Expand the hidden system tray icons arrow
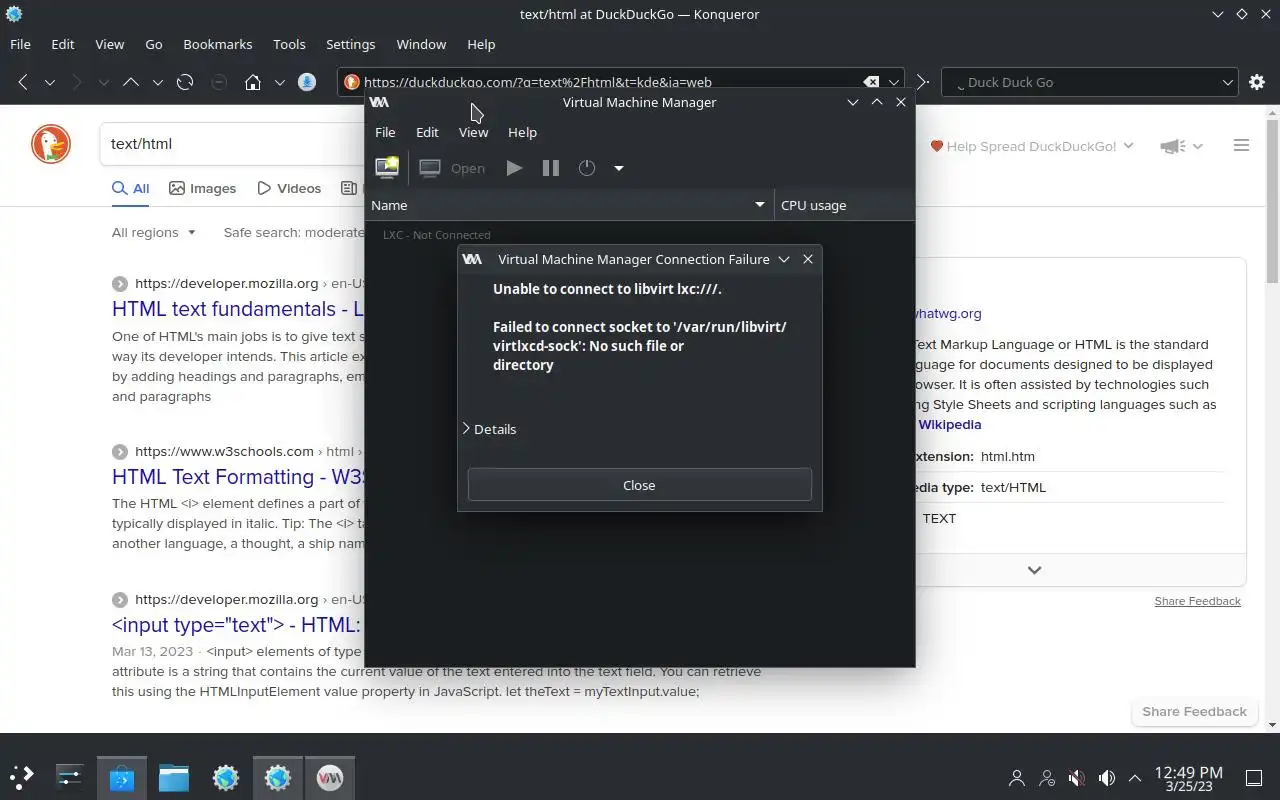Screen dimensions: 1280x800 click(1135, 777)
